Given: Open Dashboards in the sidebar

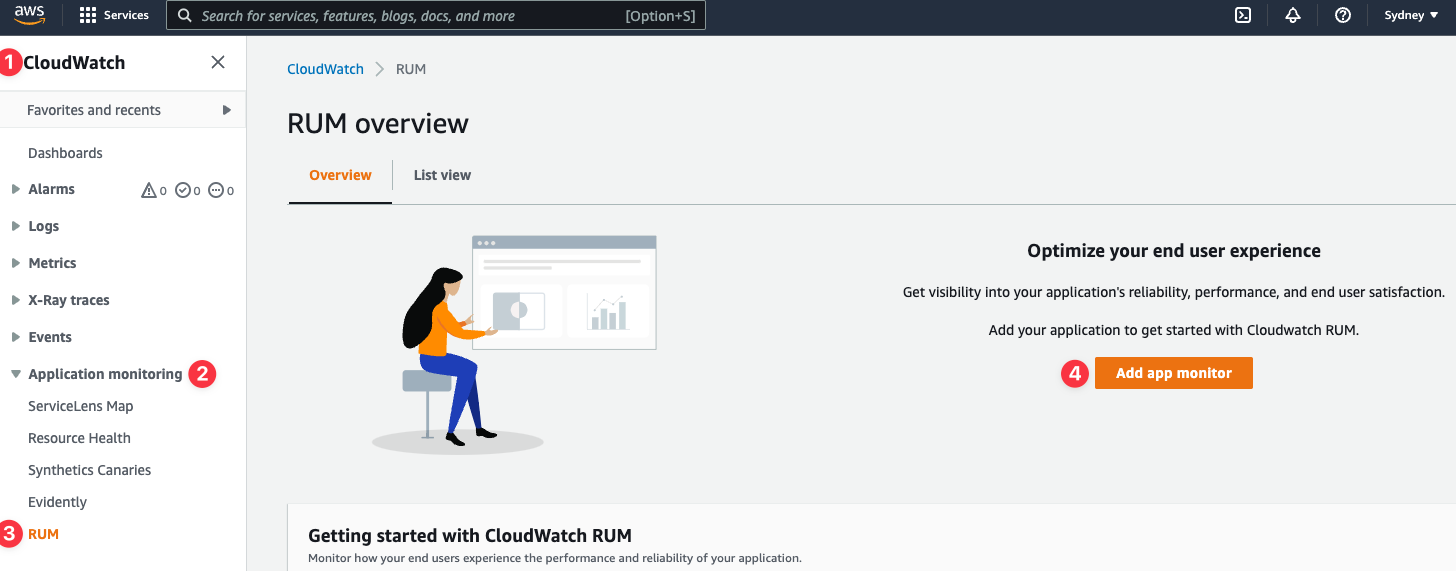Looking at the screenshot, I should 65,153.
